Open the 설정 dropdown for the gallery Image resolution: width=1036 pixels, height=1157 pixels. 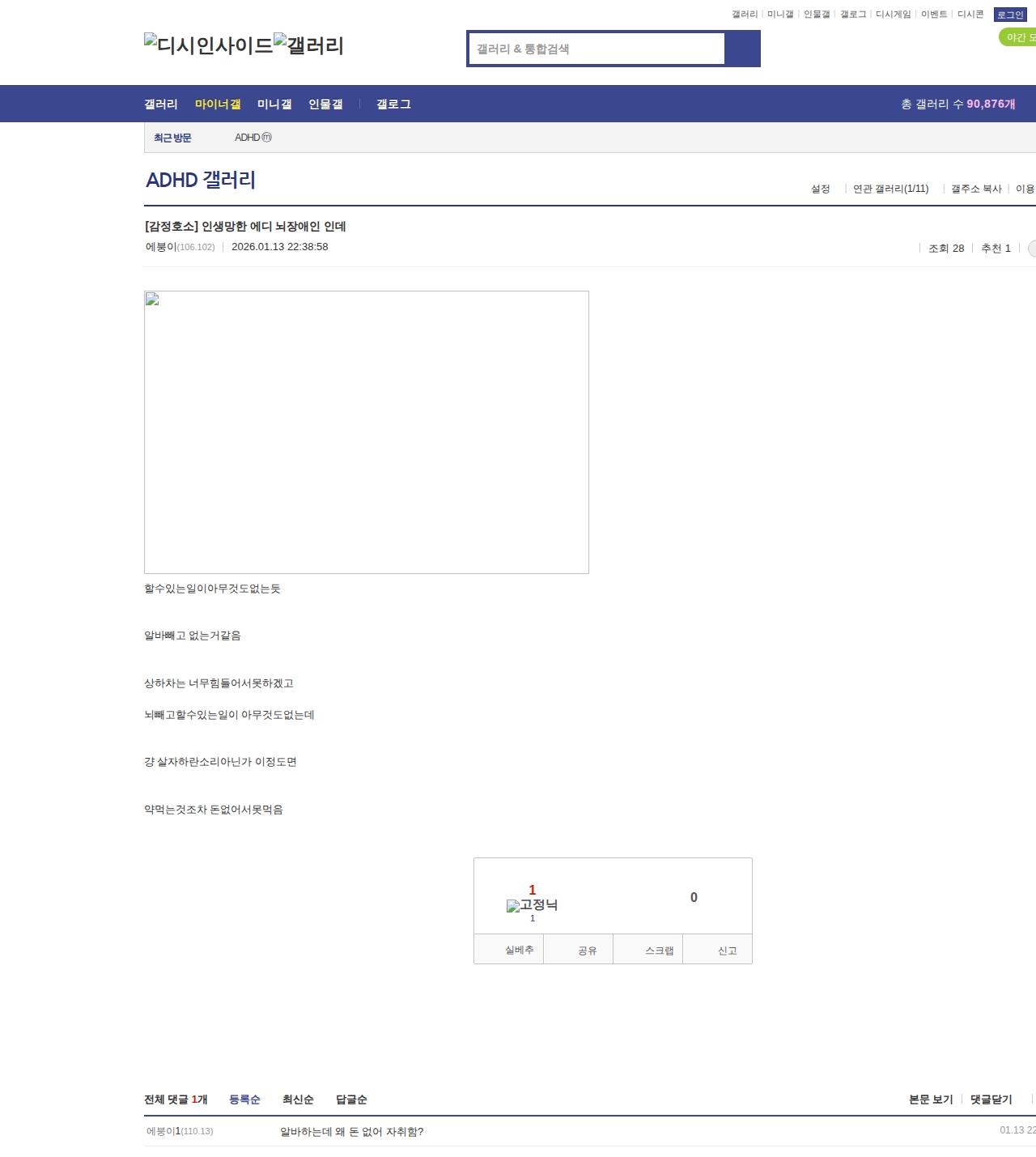(x=821, y=189)
